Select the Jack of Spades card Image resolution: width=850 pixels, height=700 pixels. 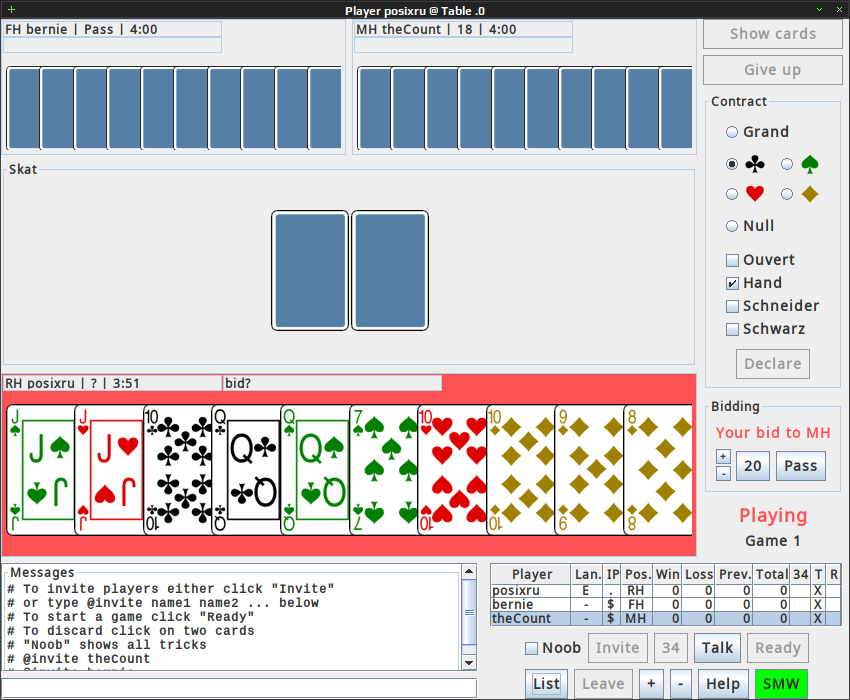click(41, 470)
